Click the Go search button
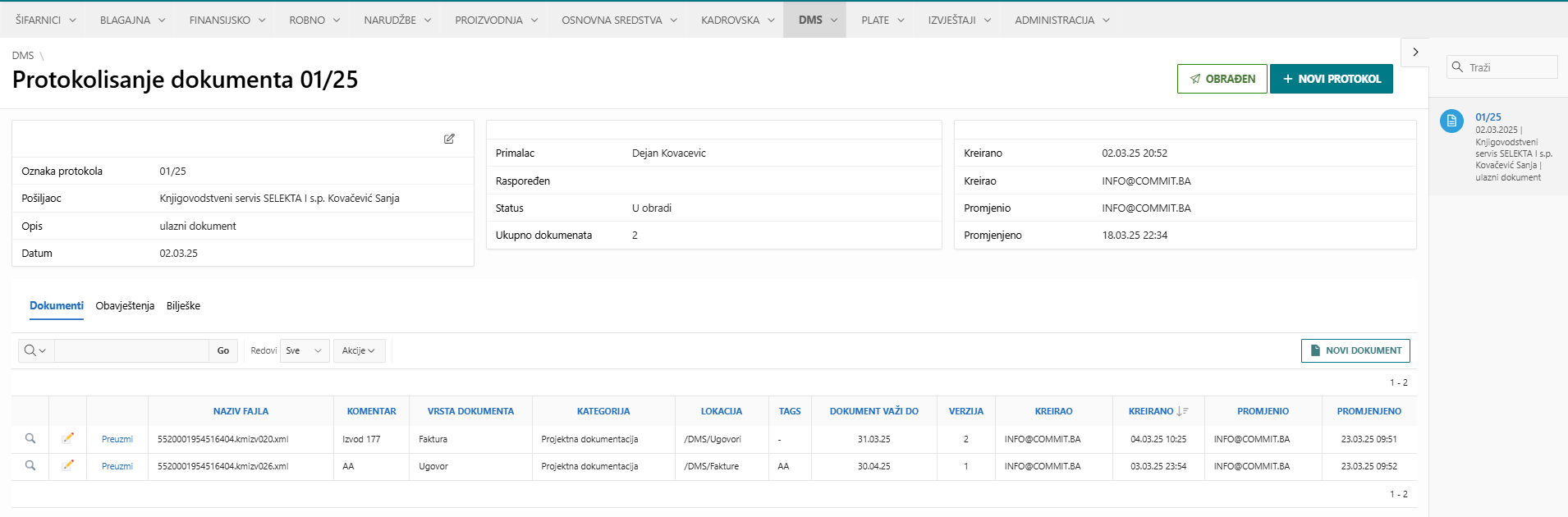 tap(223, 350)
